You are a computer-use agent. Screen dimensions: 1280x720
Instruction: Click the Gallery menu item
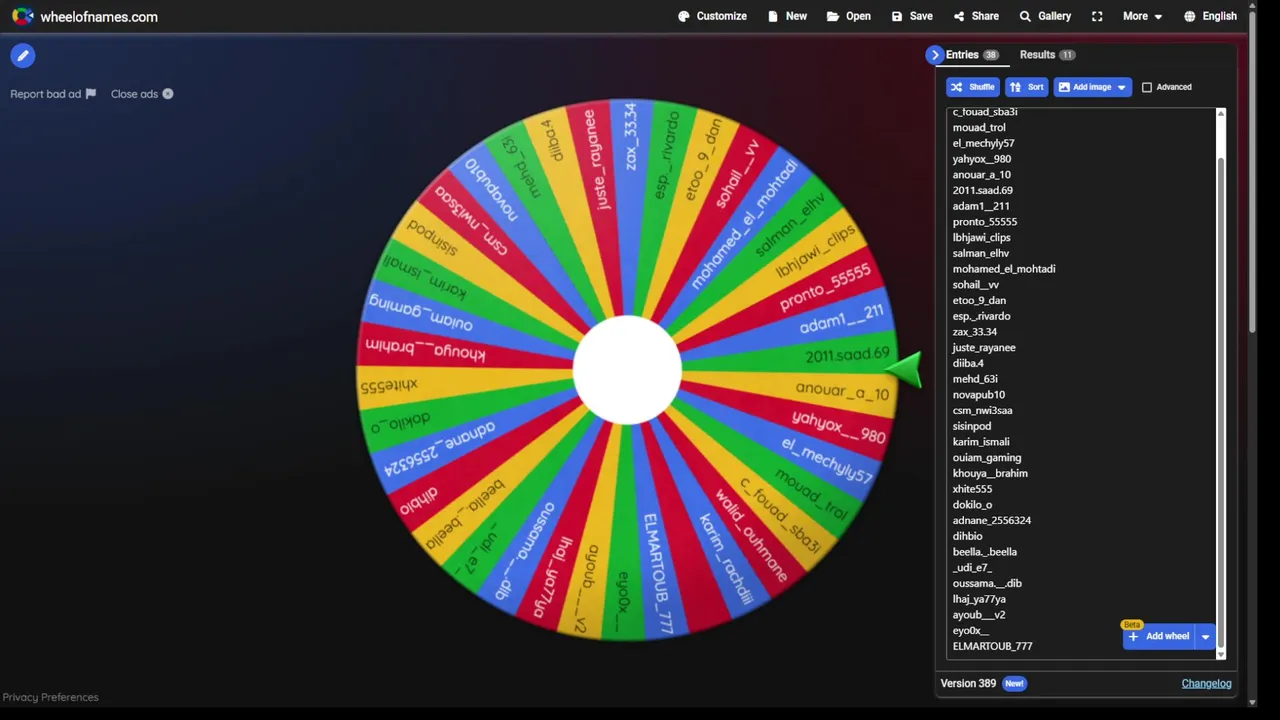tap(1045, 16)
